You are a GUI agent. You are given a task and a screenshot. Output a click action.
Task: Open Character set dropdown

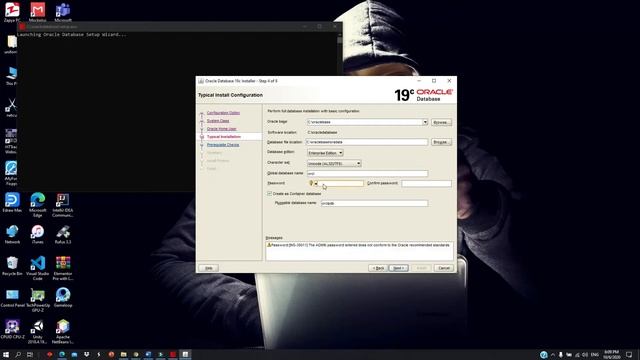coord(334,164)
